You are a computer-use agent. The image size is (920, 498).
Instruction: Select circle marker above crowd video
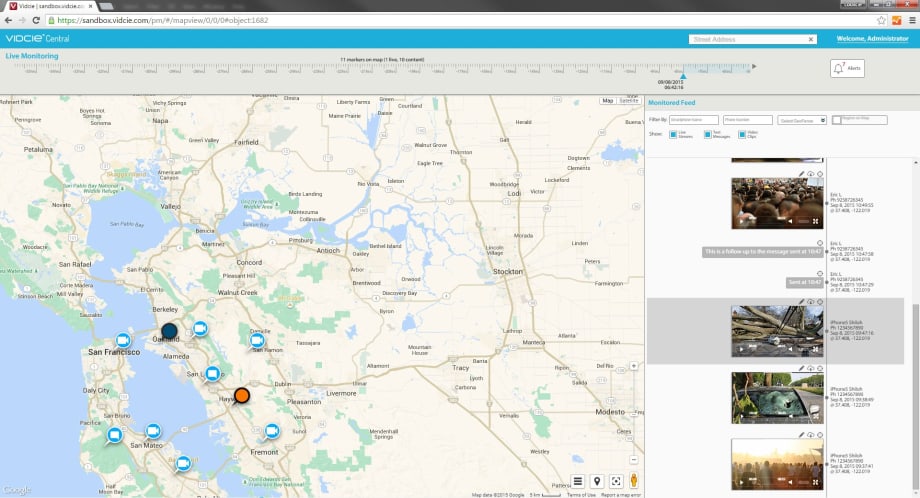coord(820,174)
